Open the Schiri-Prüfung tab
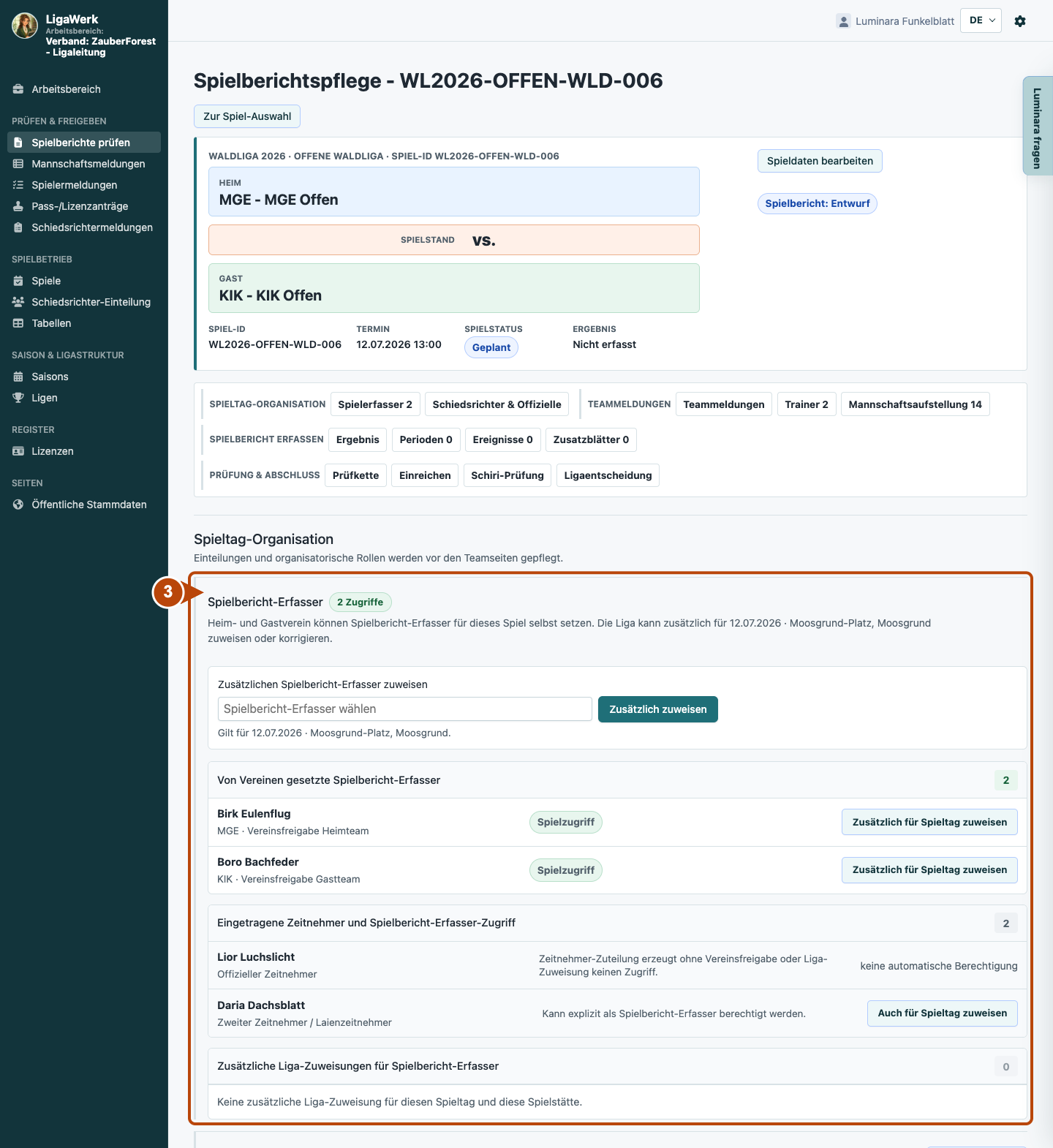 (x=507, y=475)
